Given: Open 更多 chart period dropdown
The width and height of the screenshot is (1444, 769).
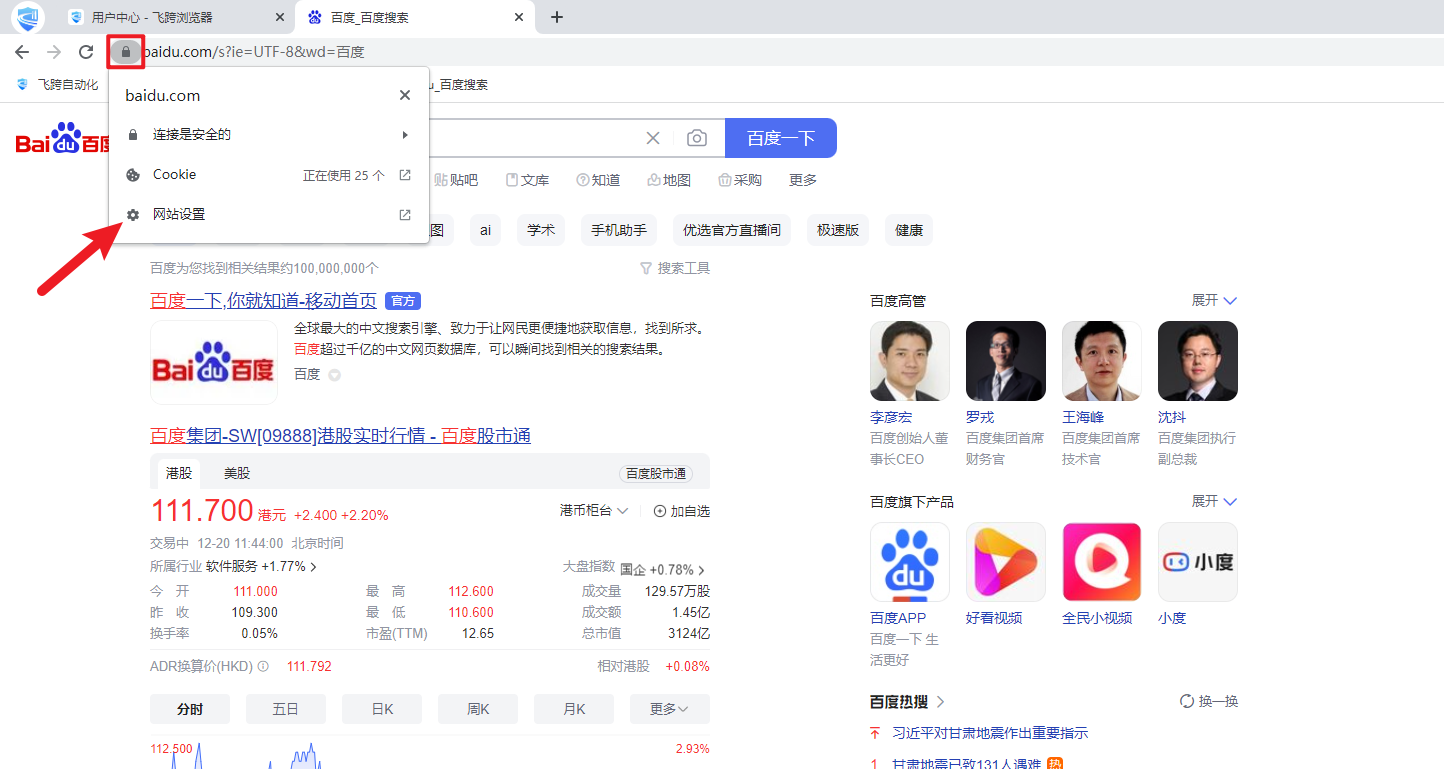Looking at the screenshot, I should 670,709.
